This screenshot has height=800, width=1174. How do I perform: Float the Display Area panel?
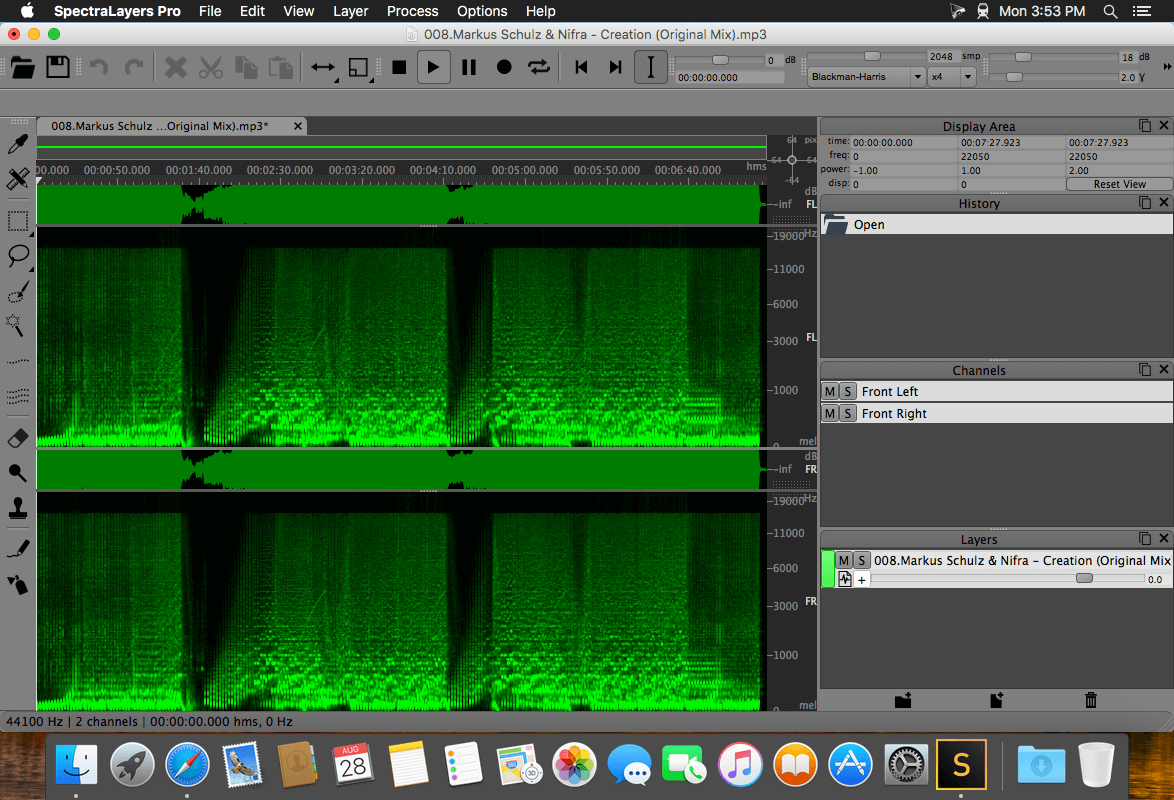(1145, 125)
